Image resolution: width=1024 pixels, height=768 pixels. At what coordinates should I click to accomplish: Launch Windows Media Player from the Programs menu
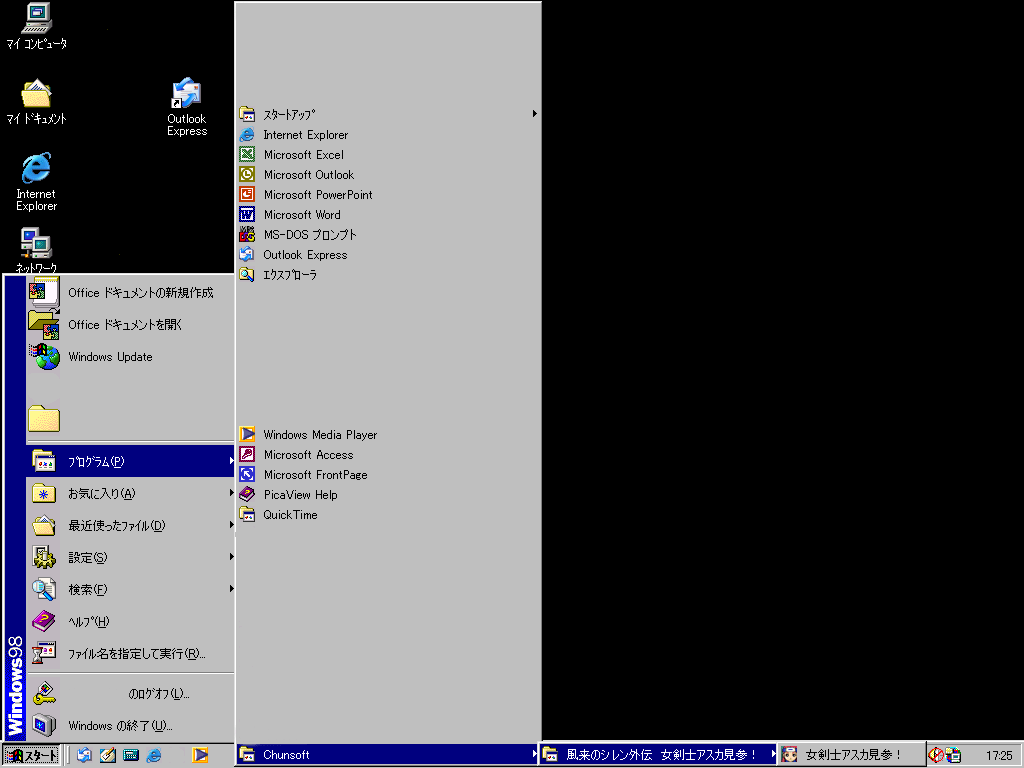point(388,434)
